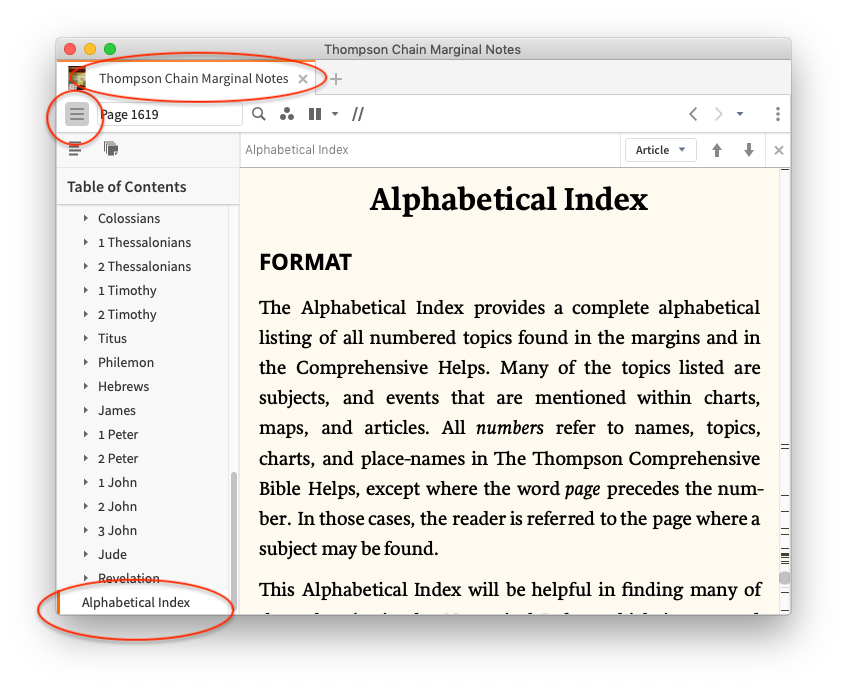Viewport: 847px width, 689px height.
Task: Click the up arrow to previous article
Action: [x=717, y=150]
